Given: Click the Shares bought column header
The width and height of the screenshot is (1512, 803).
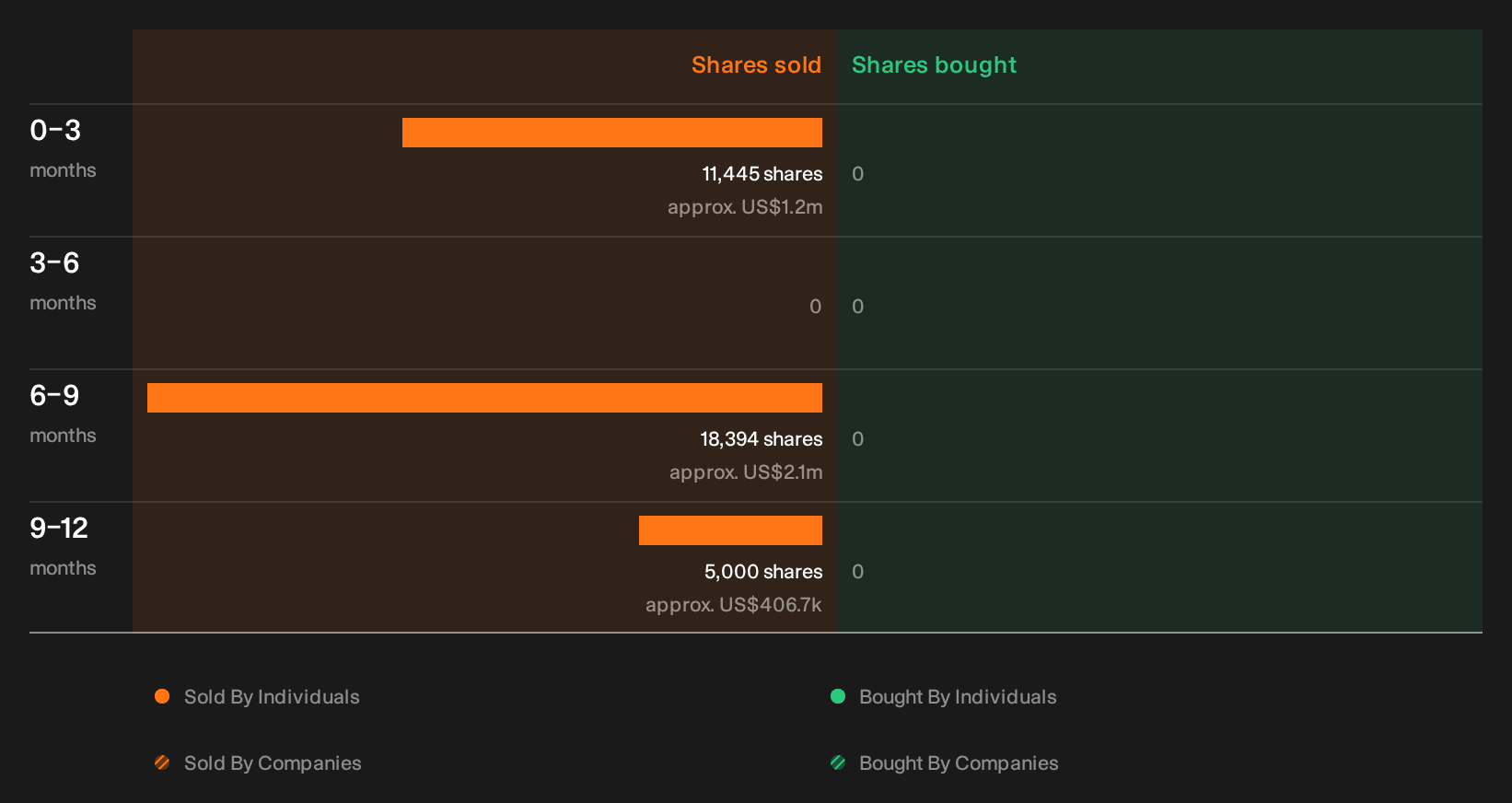Looking at the screenshot, I should pyautogui.click(x=934, y=65).
